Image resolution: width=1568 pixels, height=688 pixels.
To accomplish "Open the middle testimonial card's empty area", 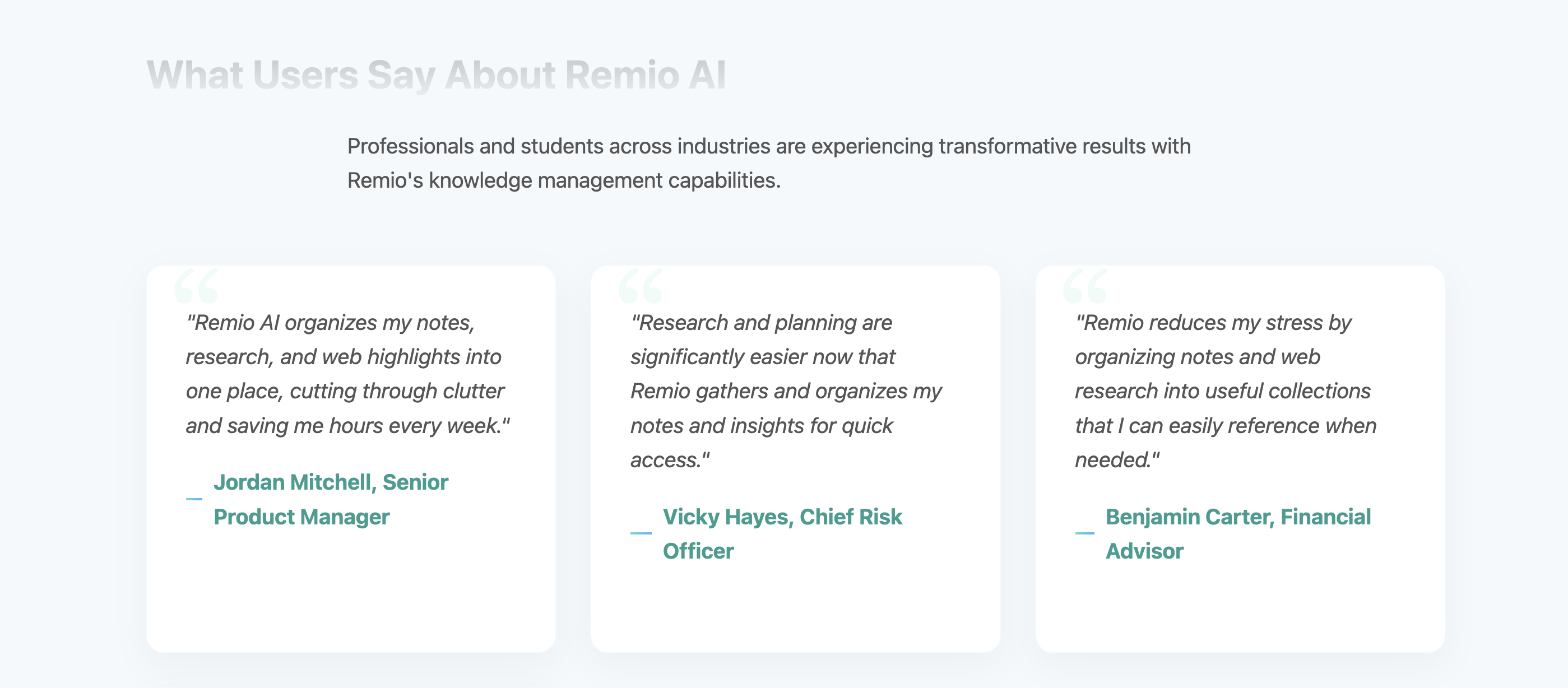I will 795,608.
